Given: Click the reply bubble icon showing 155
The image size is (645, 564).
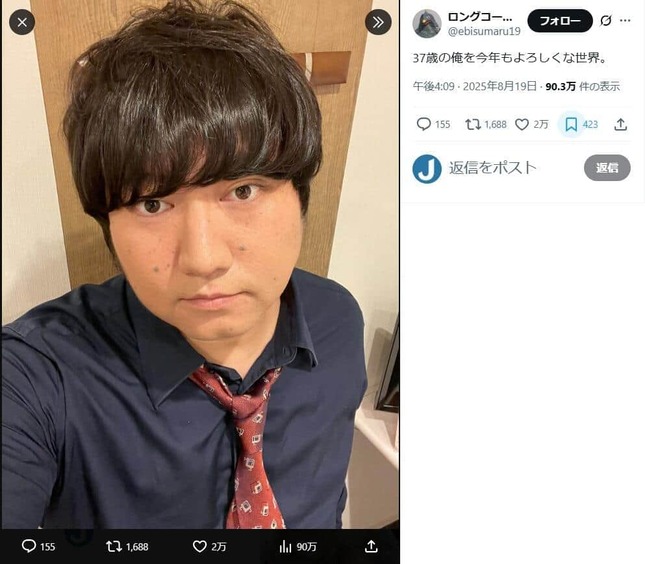Looking at the screenshot, I should point(424,124).
